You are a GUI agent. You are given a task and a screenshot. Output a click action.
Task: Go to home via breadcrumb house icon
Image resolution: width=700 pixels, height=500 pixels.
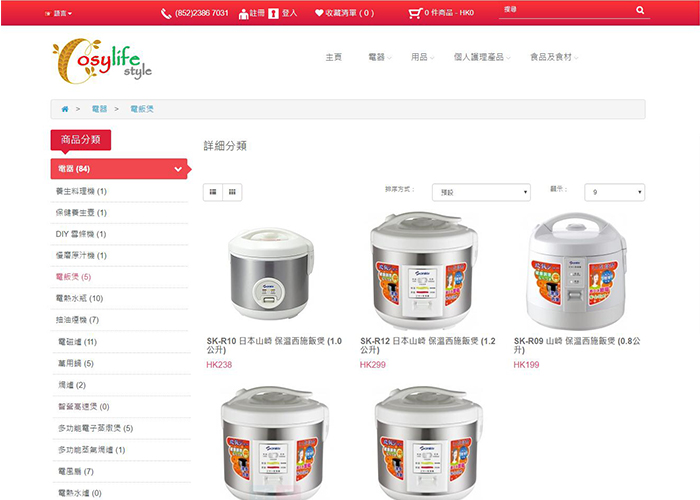coord(65,109)
